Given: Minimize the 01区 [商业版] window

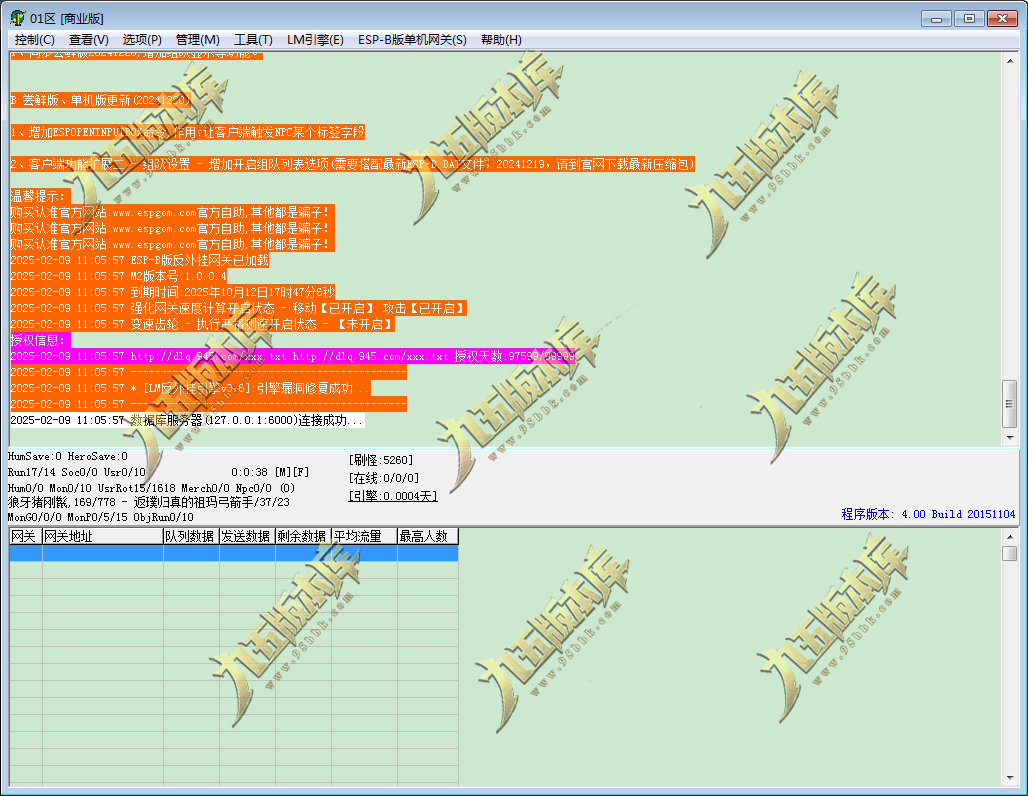Looking at the screenshot, I should pyautogui.click(x=936, y=18).
